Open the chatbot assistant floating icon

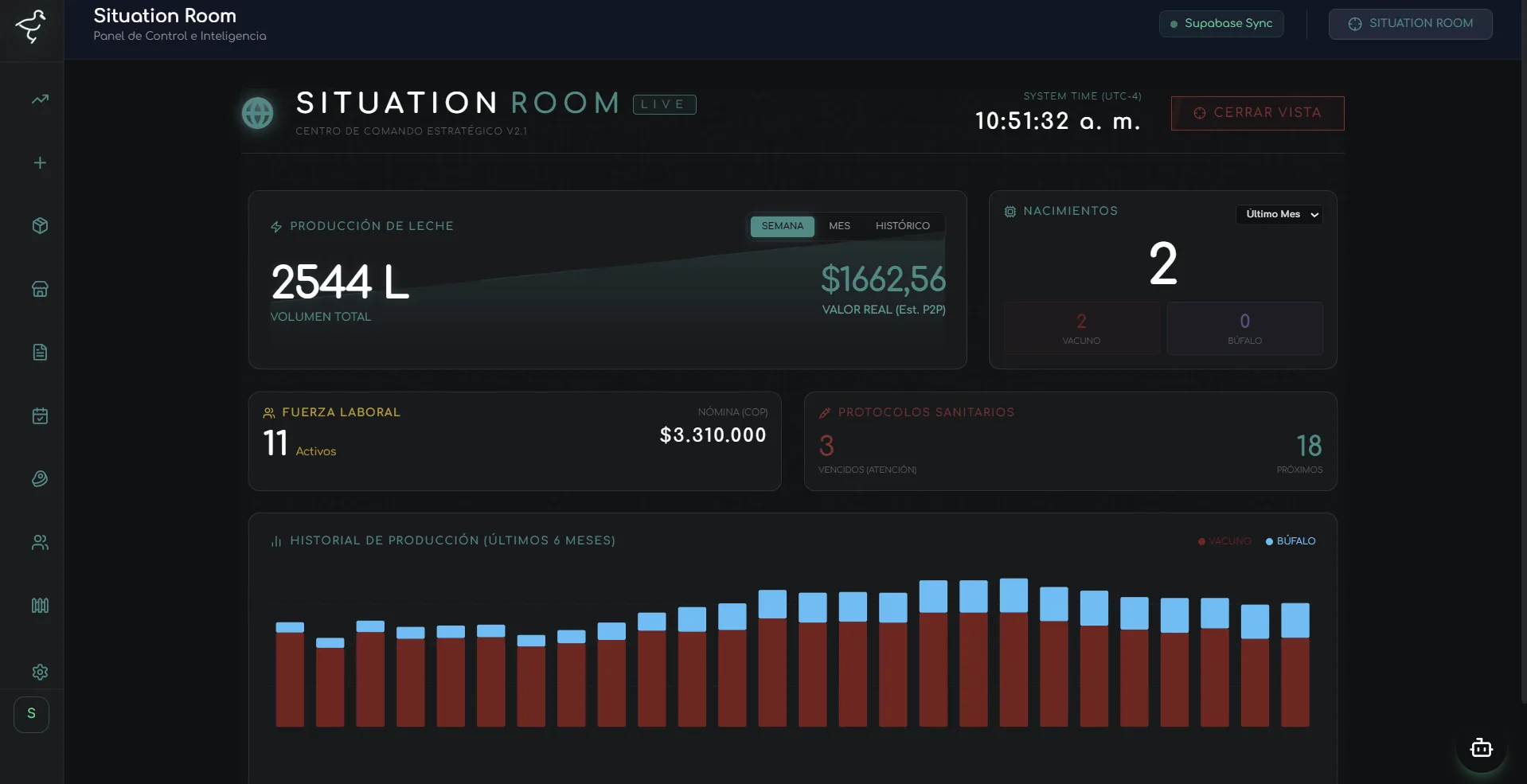click(x=1481, y=748)
